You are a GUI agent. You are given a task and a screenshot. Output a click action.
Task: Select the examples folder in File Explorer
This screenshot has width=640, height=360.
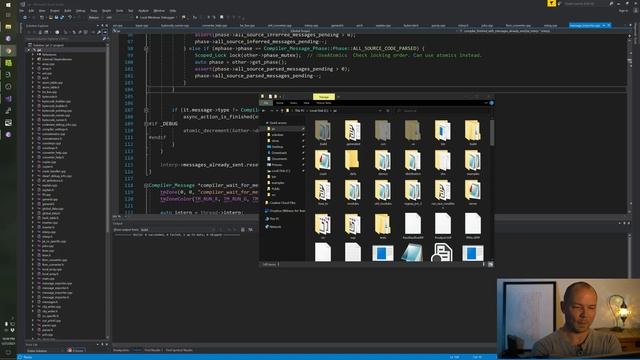coord(473,162)
